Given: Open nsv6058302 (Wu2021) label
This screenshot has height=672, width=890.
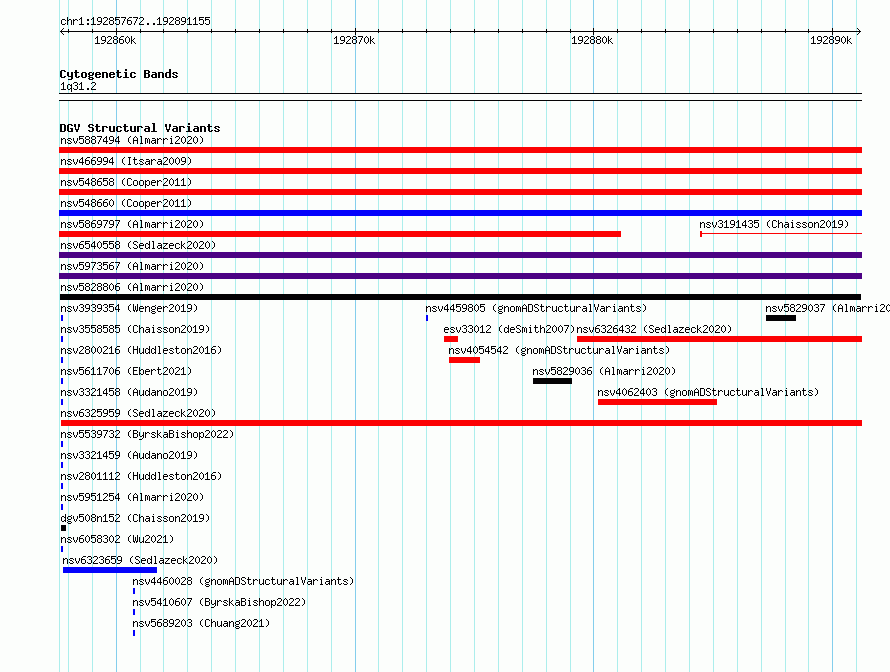Looking at the screenshot, I should coord(117,539).
